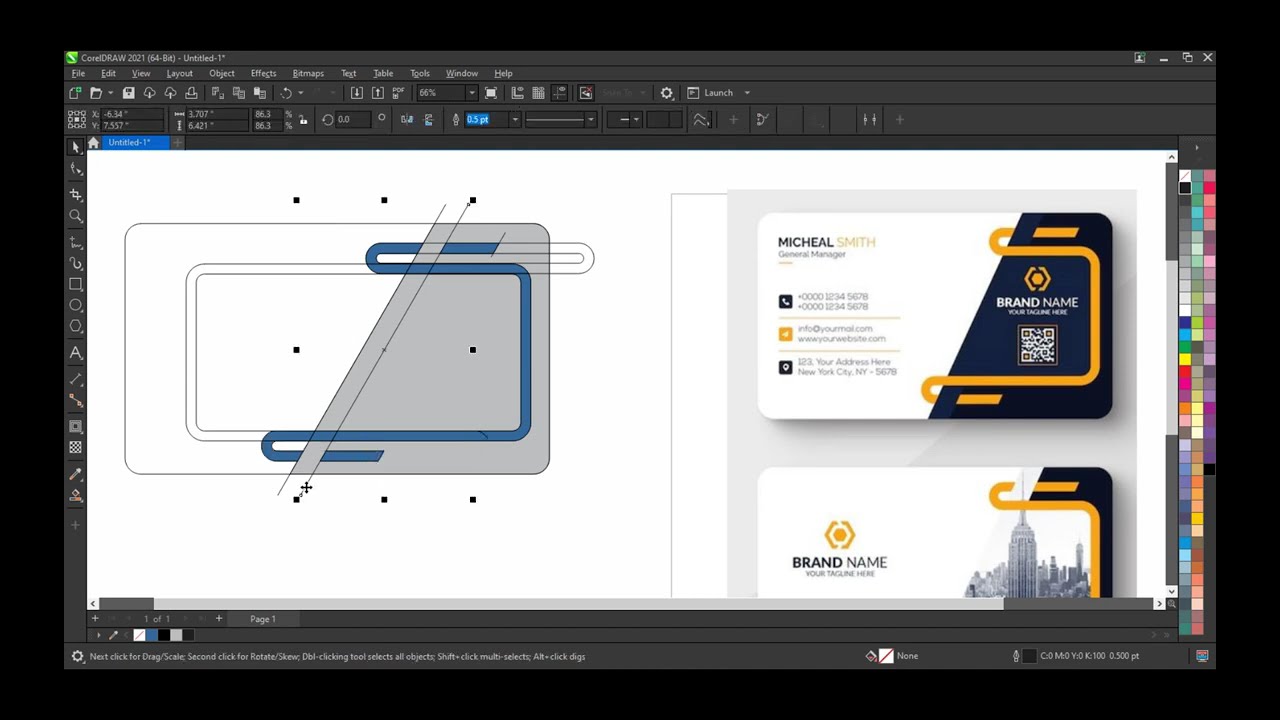Click the Full-screen preview icon
This screenshot has height=720, width=1280.
pos(491,93)
